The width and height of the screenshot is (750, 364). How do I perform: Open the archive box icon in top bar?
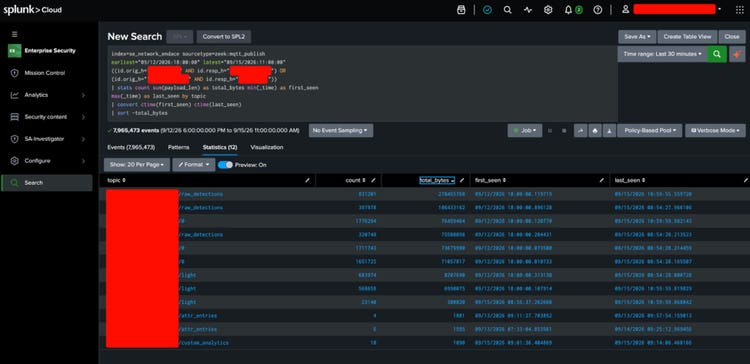click(x=461, y=10)
